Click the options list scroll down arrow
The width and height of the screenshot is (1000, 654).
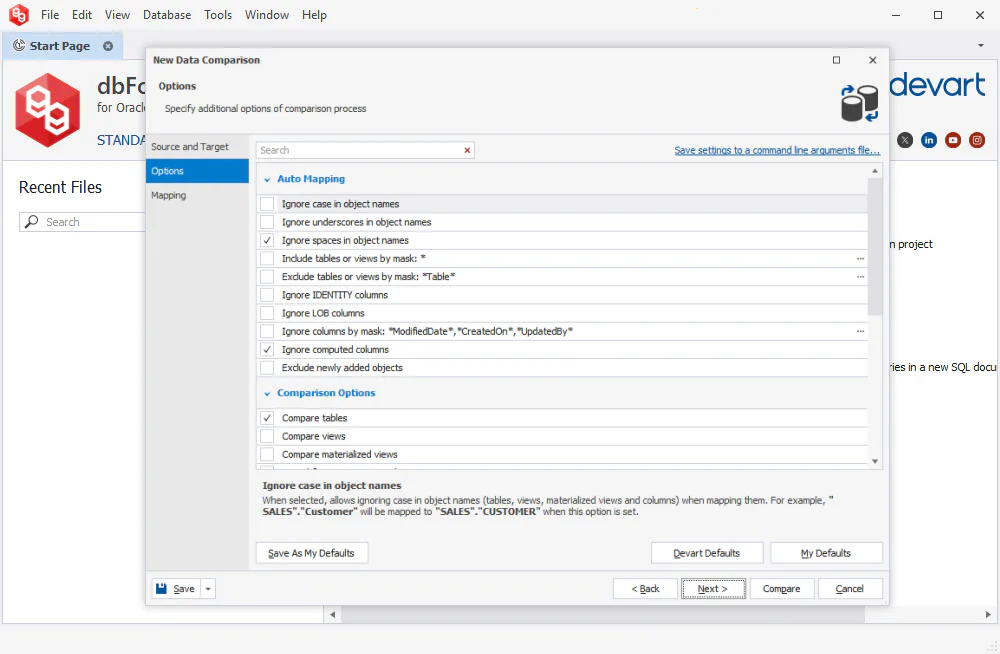[875, 461]
